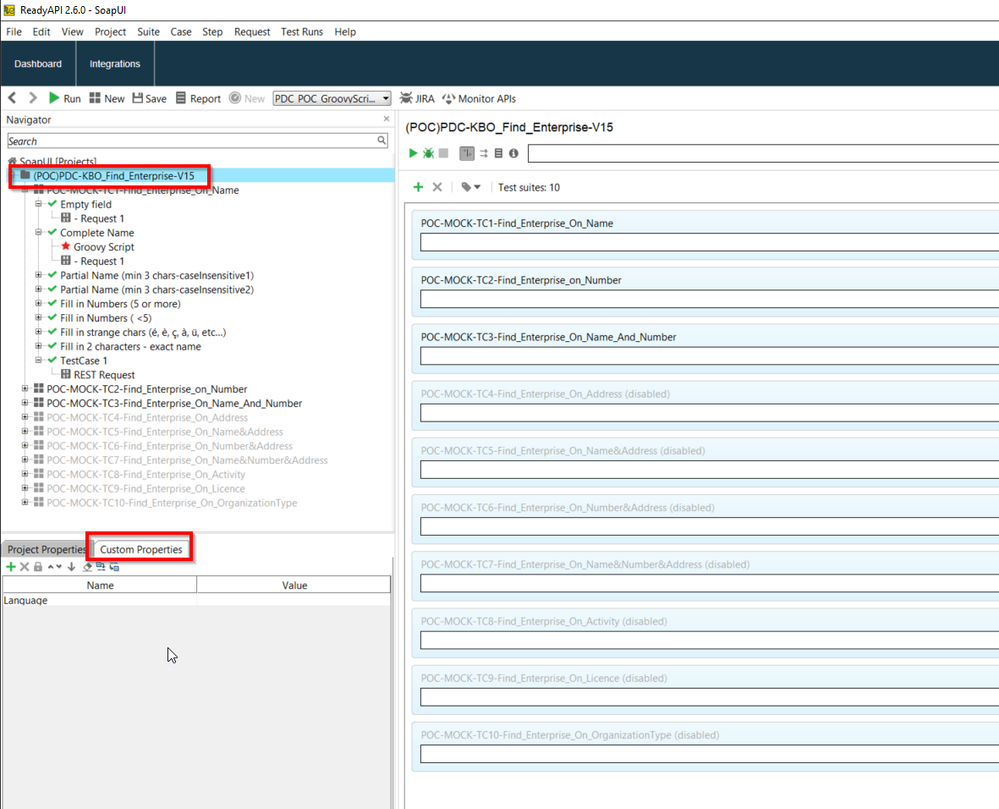Click the Report button in the toolbar

click(198, 98)
